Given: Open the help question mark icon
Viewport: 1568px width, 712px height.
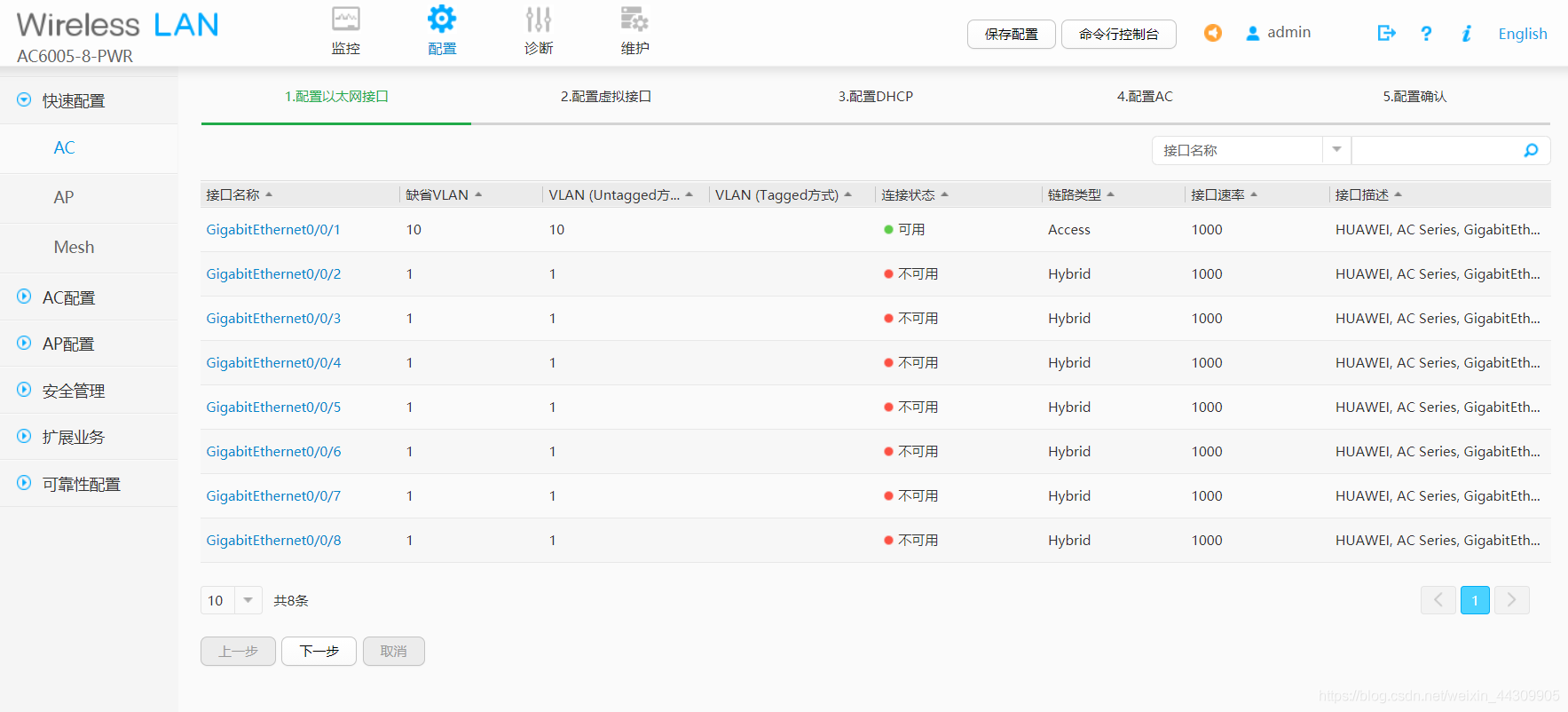Looking at the screenshot, I should (x=1426, y=34).
